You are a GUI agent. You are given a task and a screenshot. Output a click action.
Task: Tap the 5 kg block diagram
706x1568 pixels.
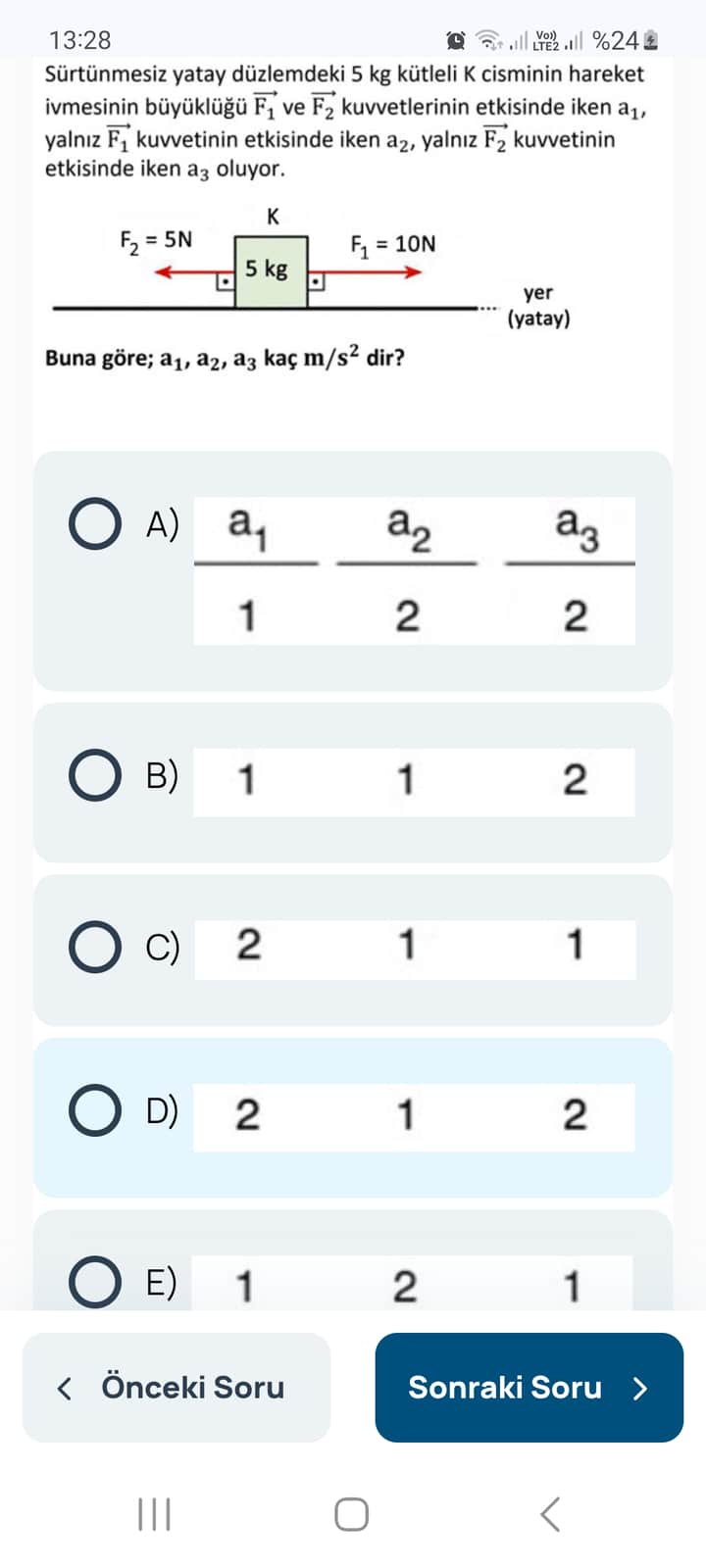(271, 270)
